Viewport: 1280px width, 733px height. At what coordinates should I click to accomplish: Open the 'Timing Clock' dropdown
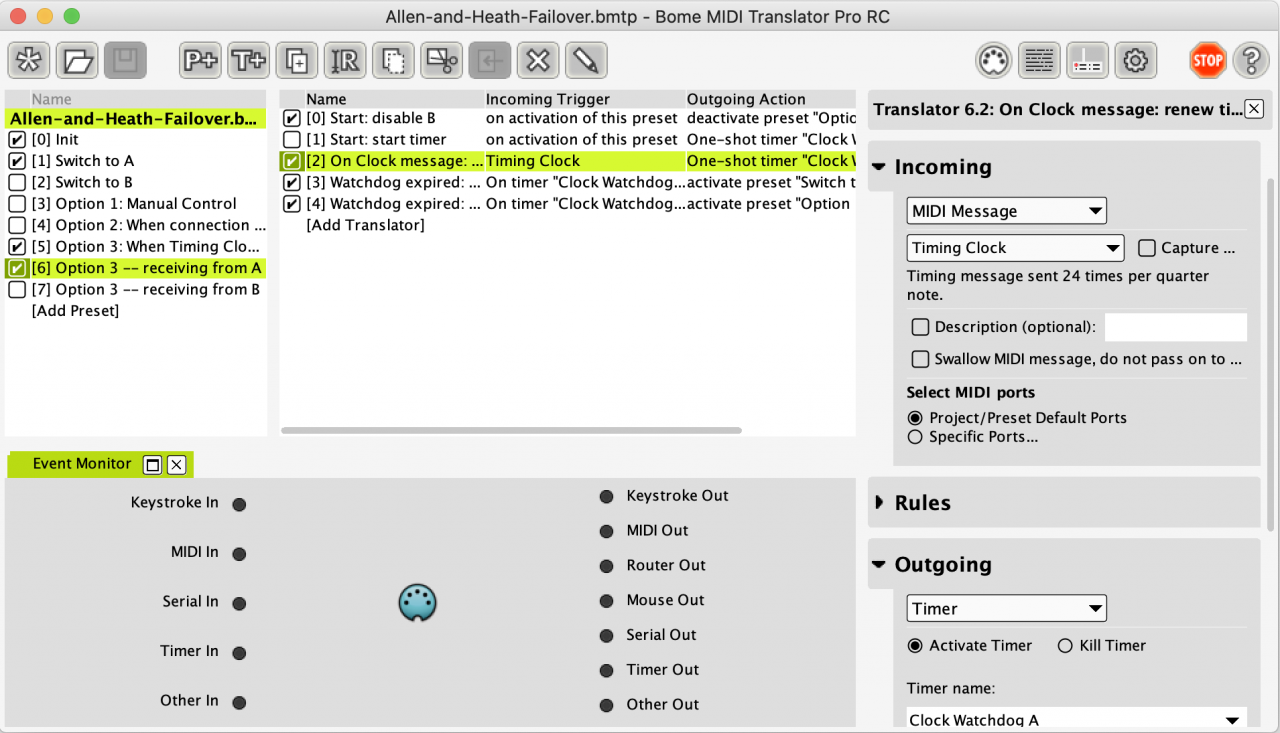[1015, 248]
